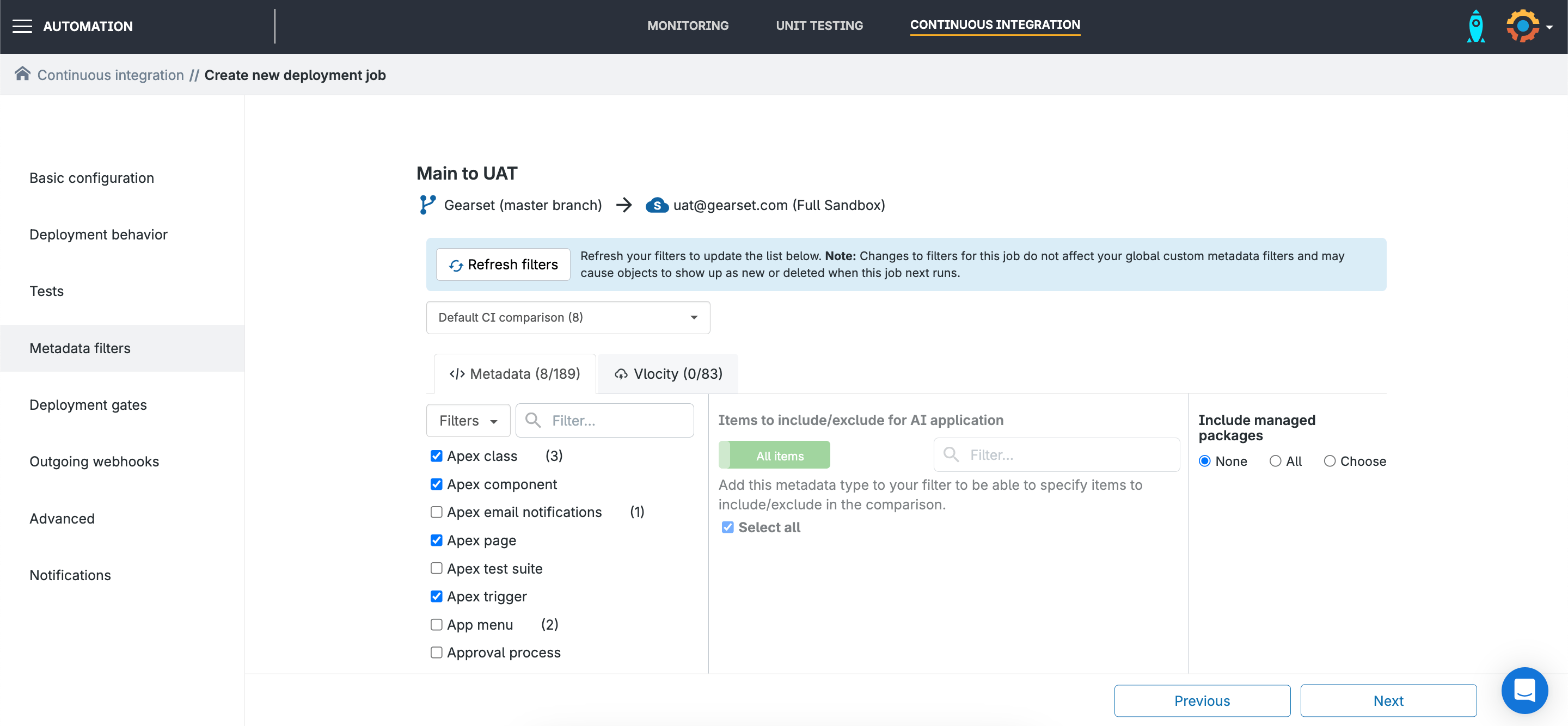Image resolution: width=1568 pixels, height=726 pixels.
Task: Switch to the Vlocity tab
Action: pyautogui.click(x=667, y=374)
